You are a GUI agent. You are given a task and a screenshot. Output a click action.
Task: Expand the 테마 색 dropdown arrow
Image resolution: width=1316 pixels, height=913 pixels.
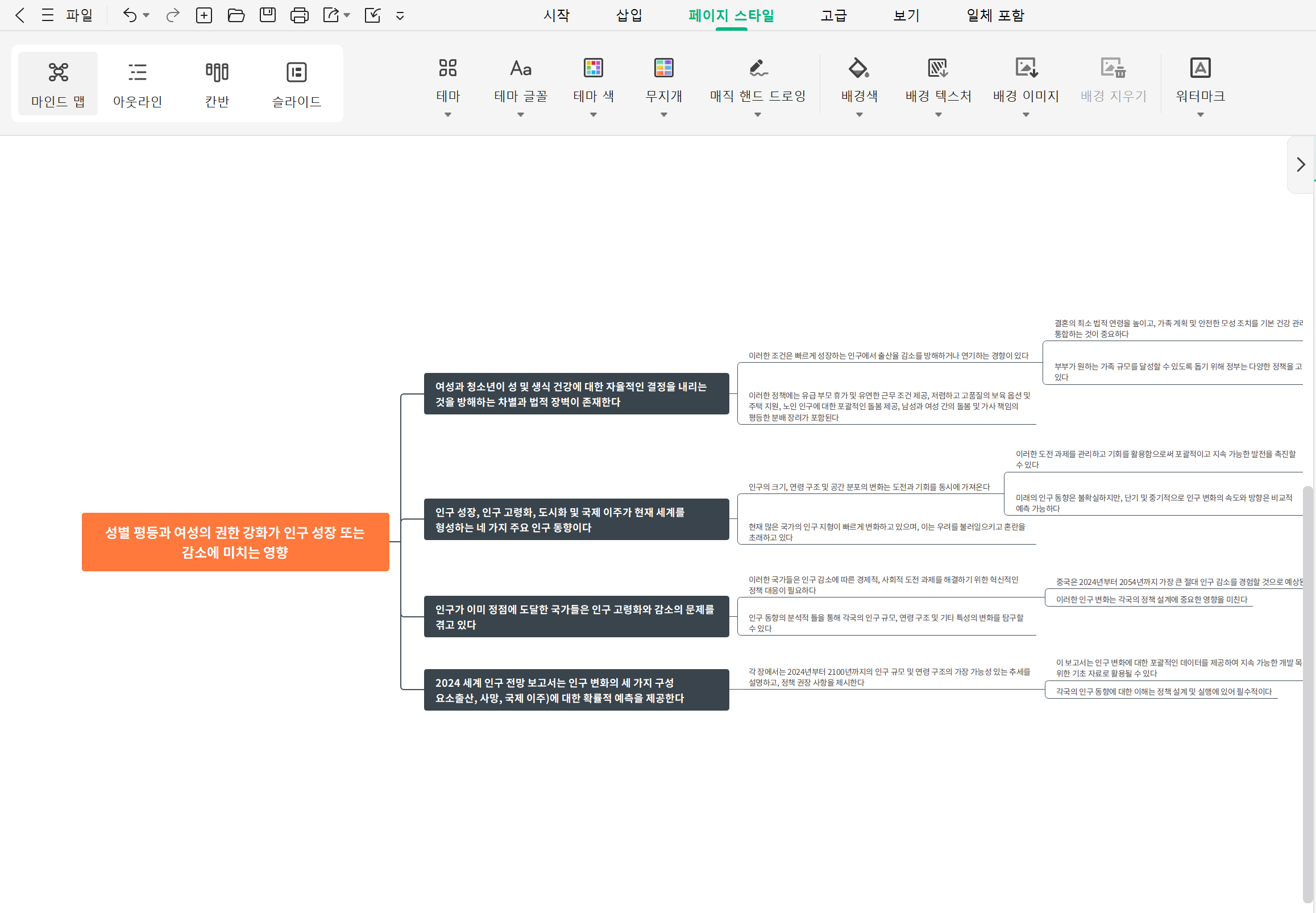(x=593, y=115)
